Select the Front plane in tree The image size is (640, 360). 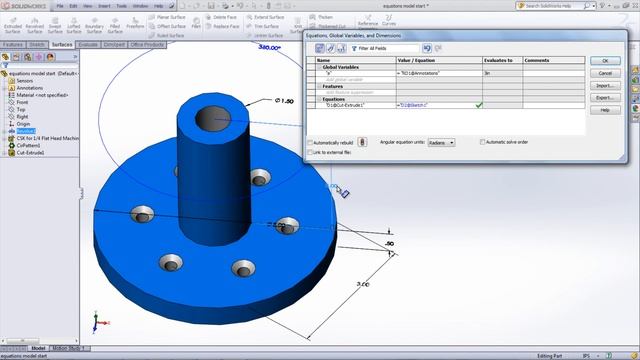coord(22,102)
